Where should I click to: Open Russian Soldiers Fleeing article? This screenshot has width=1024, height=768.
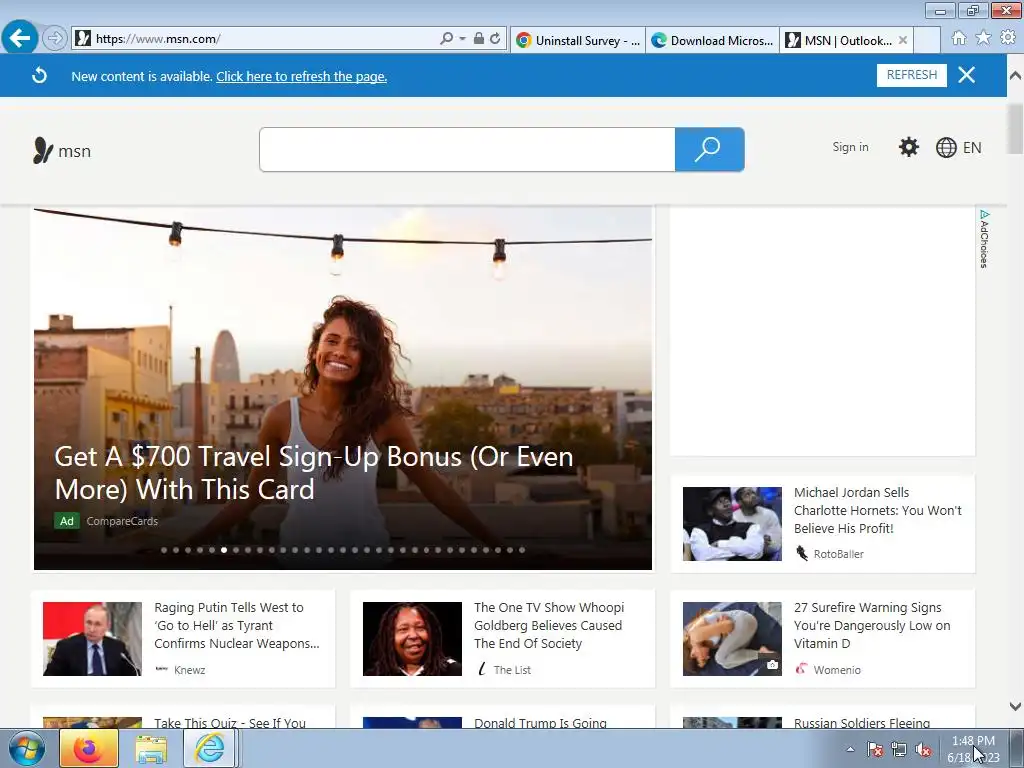(x=861, y=722)
